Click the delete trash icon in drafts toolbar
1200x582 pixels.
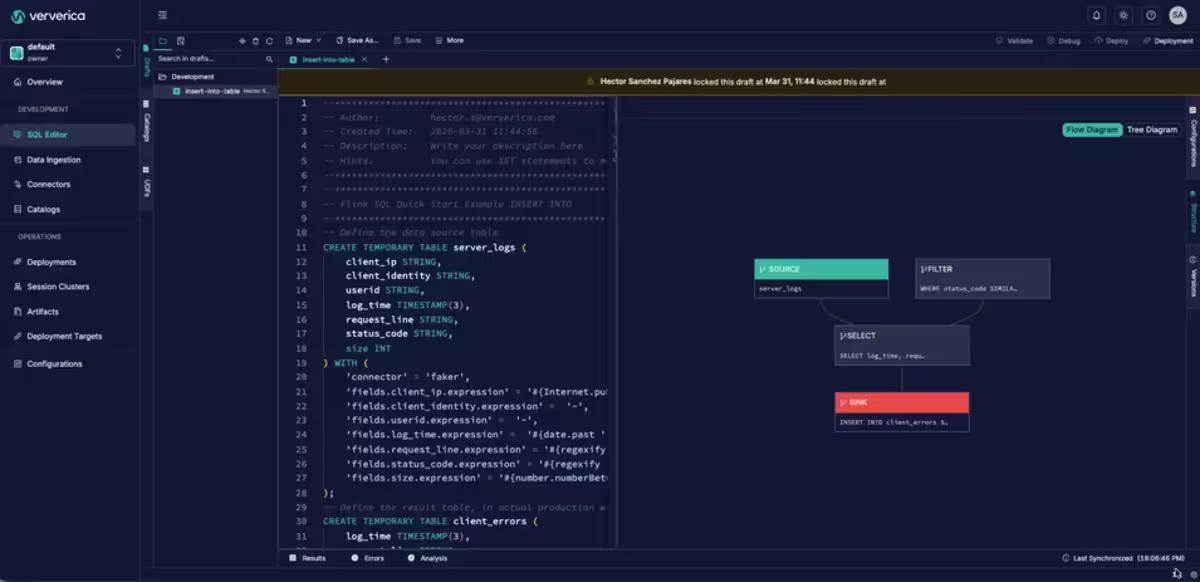coord(256,41)
